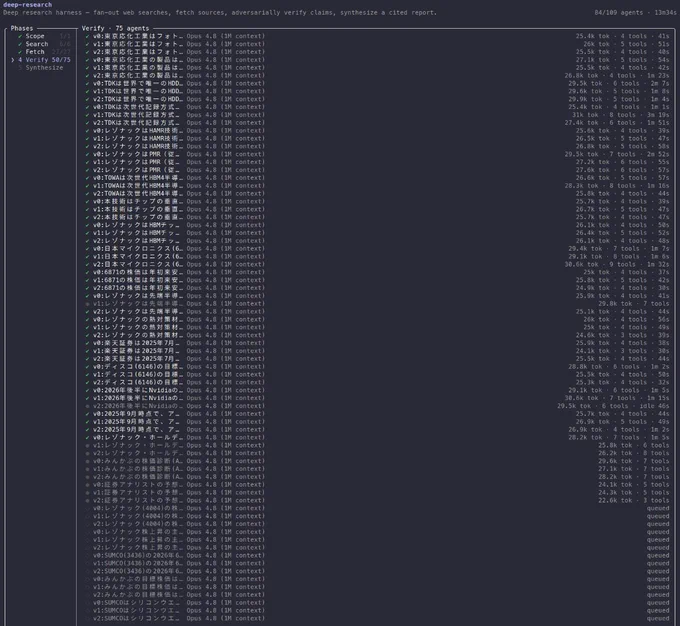Click stats "29.5k tok · 6 tools · 2m 7s"

click(619, 83)
